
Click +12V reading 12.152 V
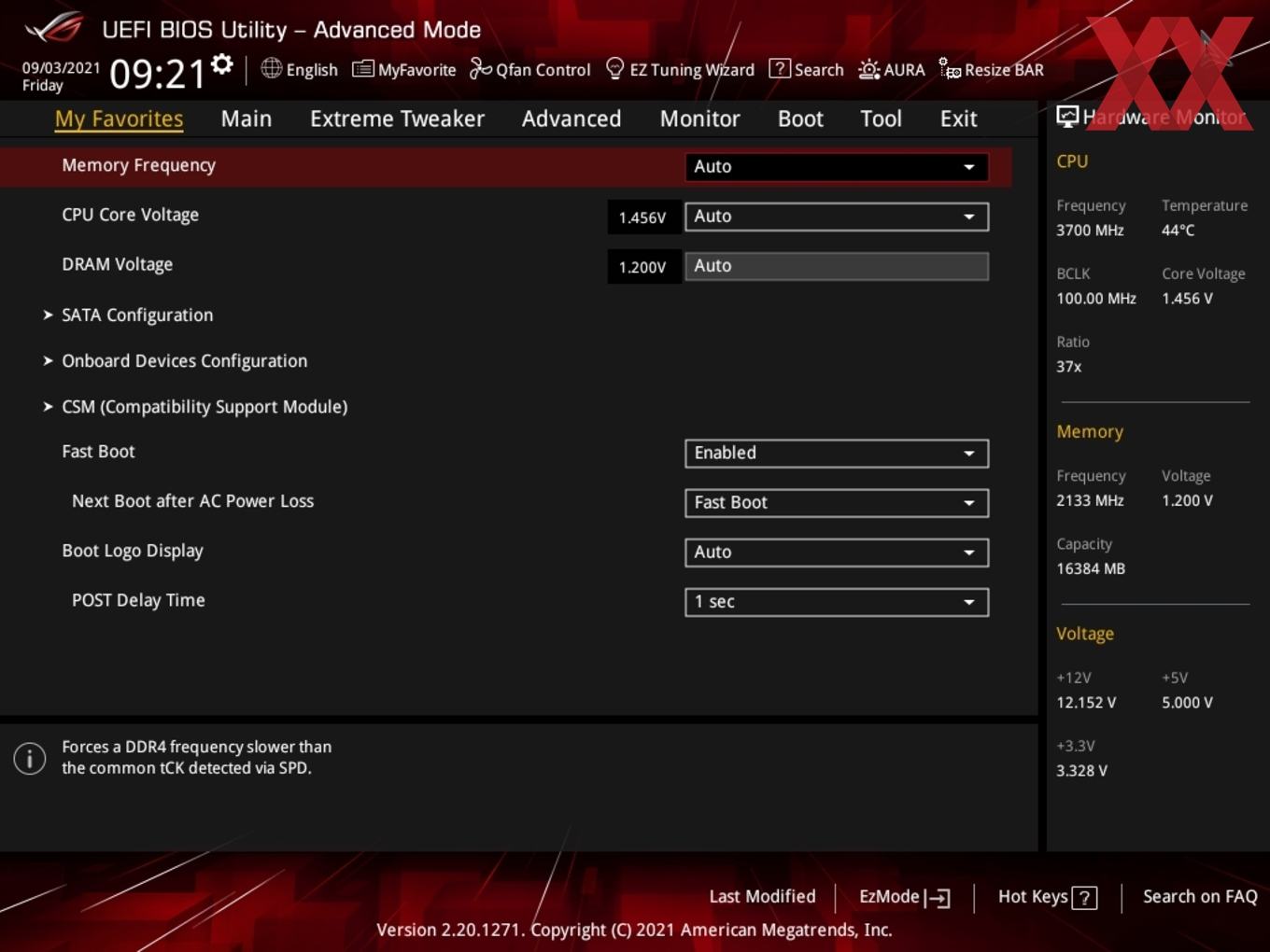(x=1086, y=703)
